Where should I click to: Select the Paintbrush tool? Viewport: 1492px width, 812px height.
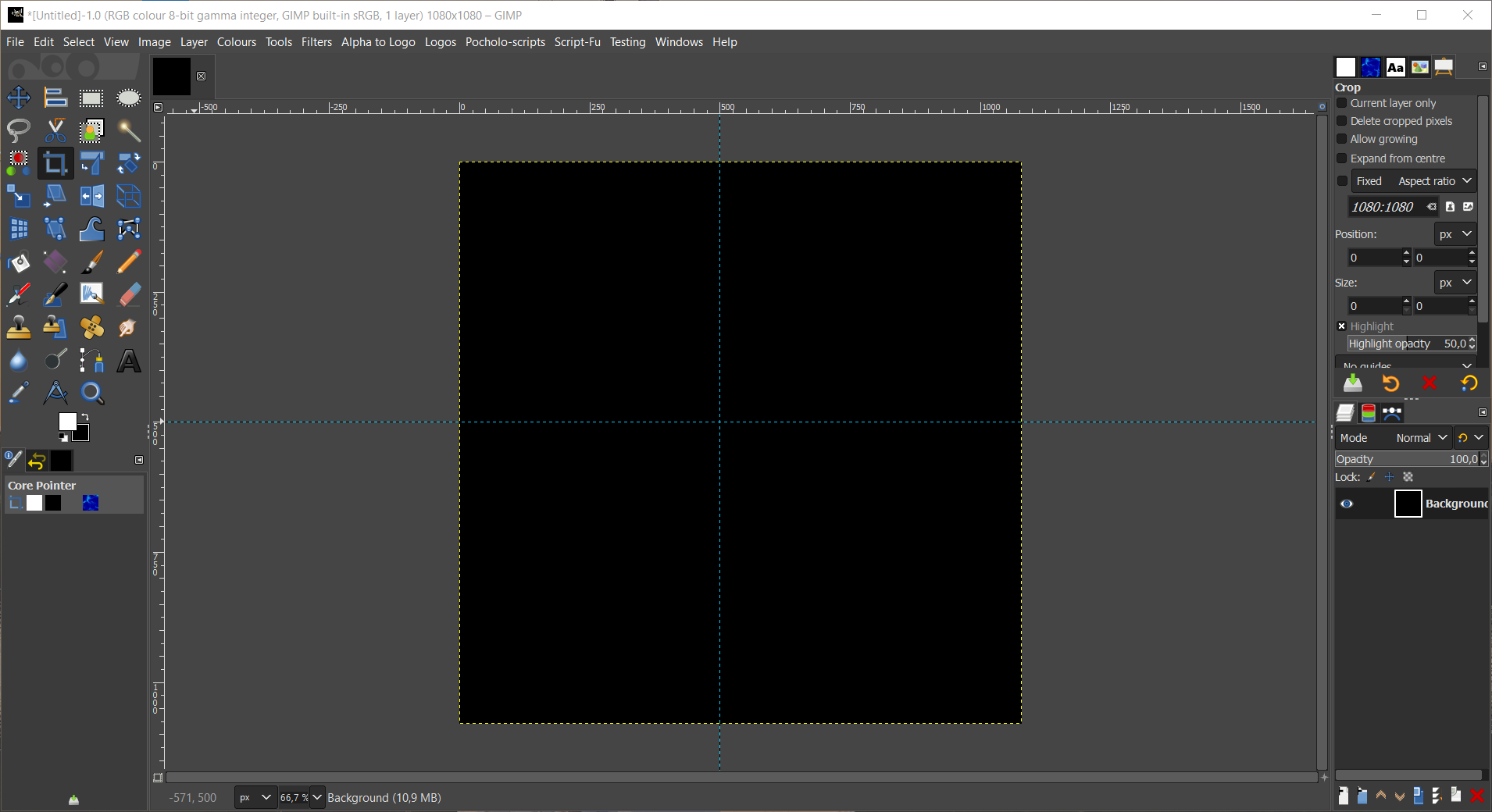tap(91, 262)
